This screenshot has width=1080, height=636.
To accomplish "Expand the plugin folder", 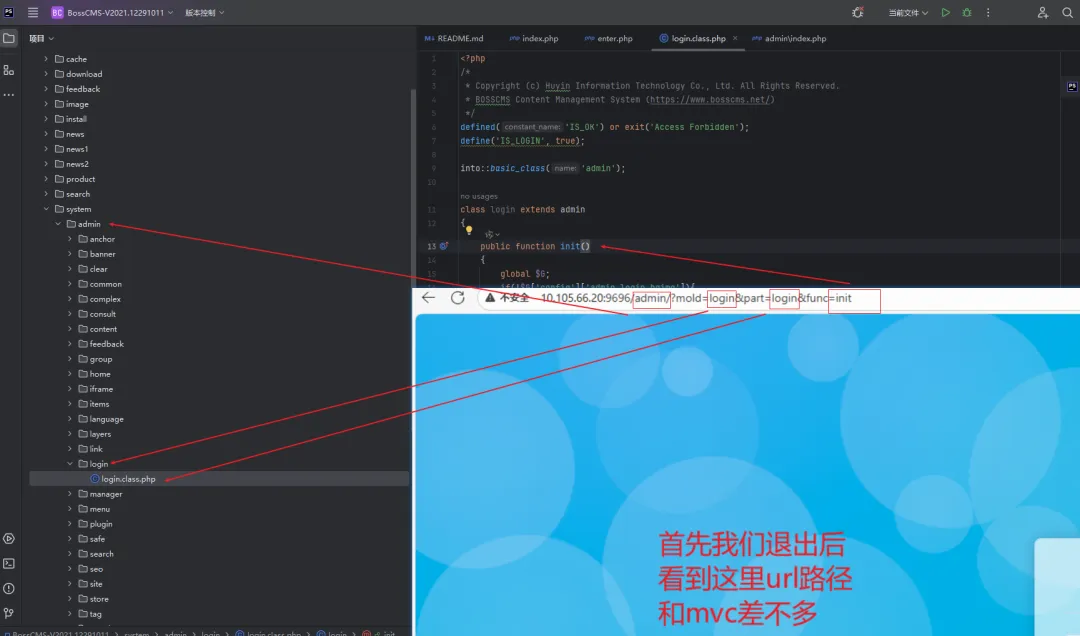I will (x=70, y=524).
